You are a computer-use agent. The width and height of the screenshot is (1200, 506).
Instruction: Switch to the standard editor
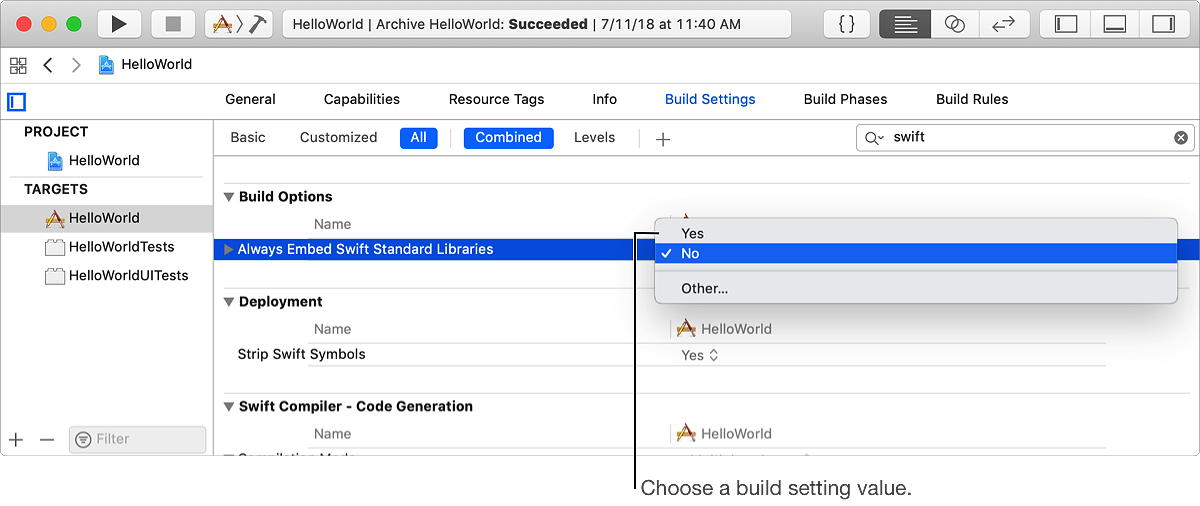point(905,24)
